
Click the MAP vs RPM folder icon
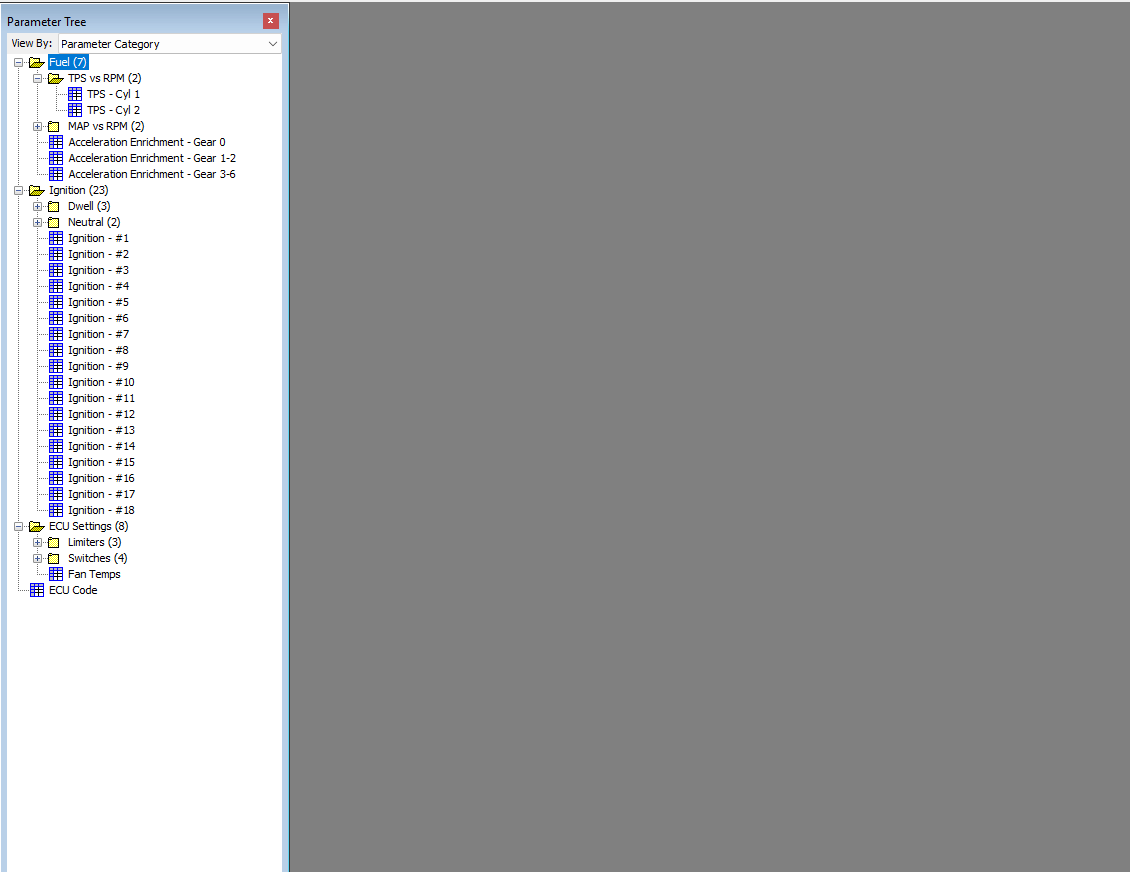pos(53,127)
